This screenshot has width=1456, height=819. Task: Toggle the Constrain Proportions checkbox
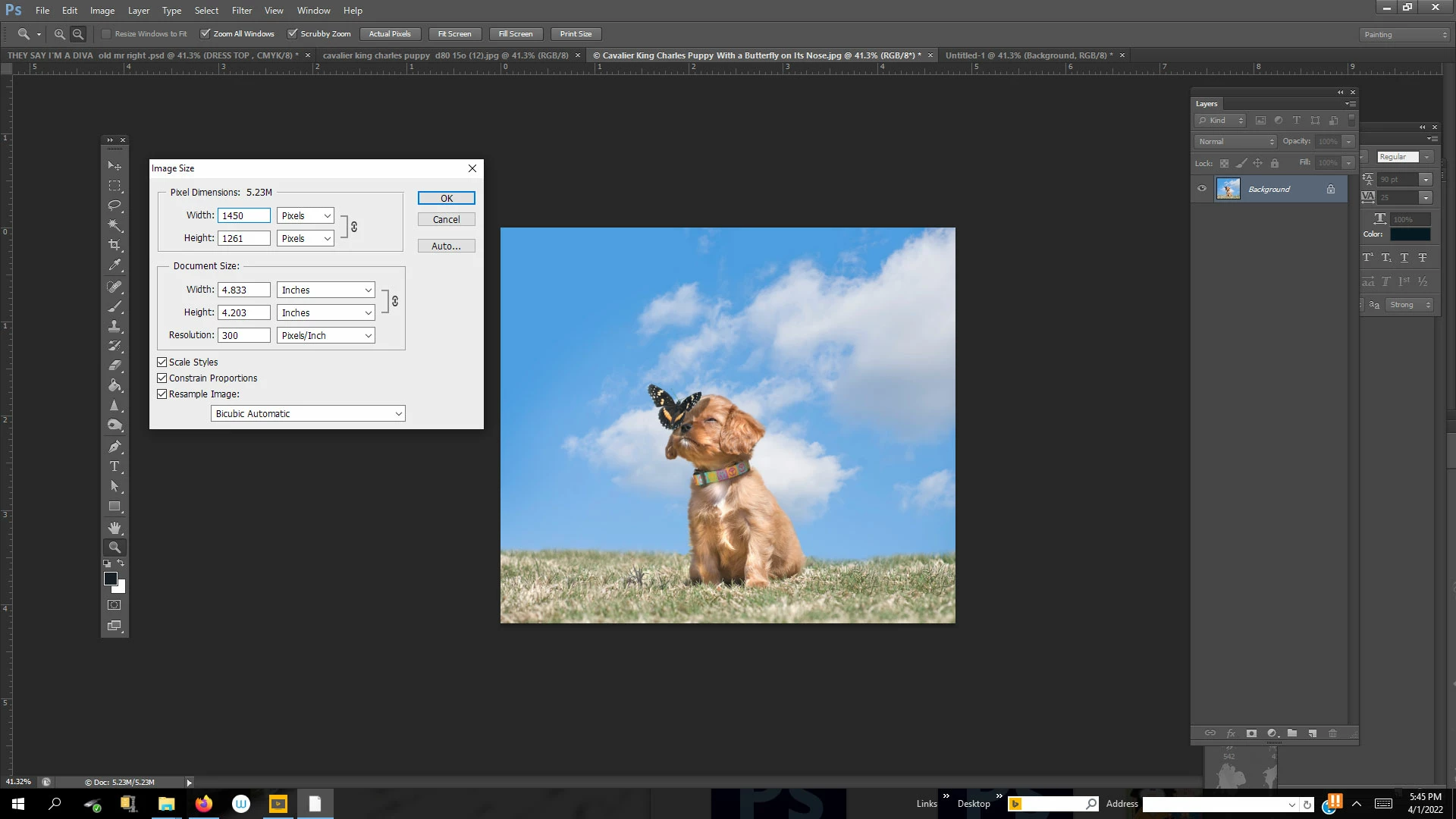pos(162,378)
